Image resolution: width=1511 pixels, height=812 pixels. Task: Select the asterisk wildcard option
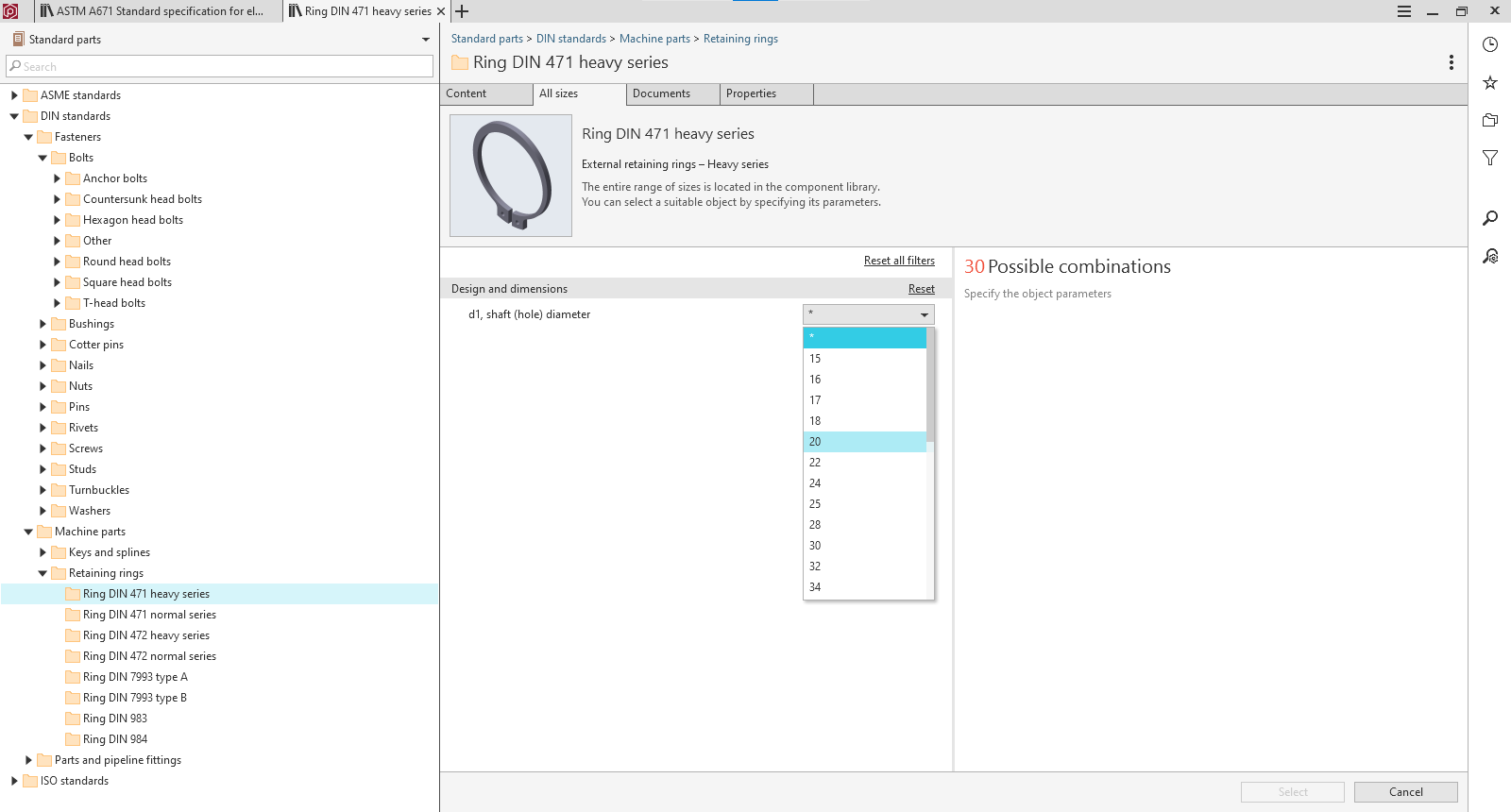(864, 337)
